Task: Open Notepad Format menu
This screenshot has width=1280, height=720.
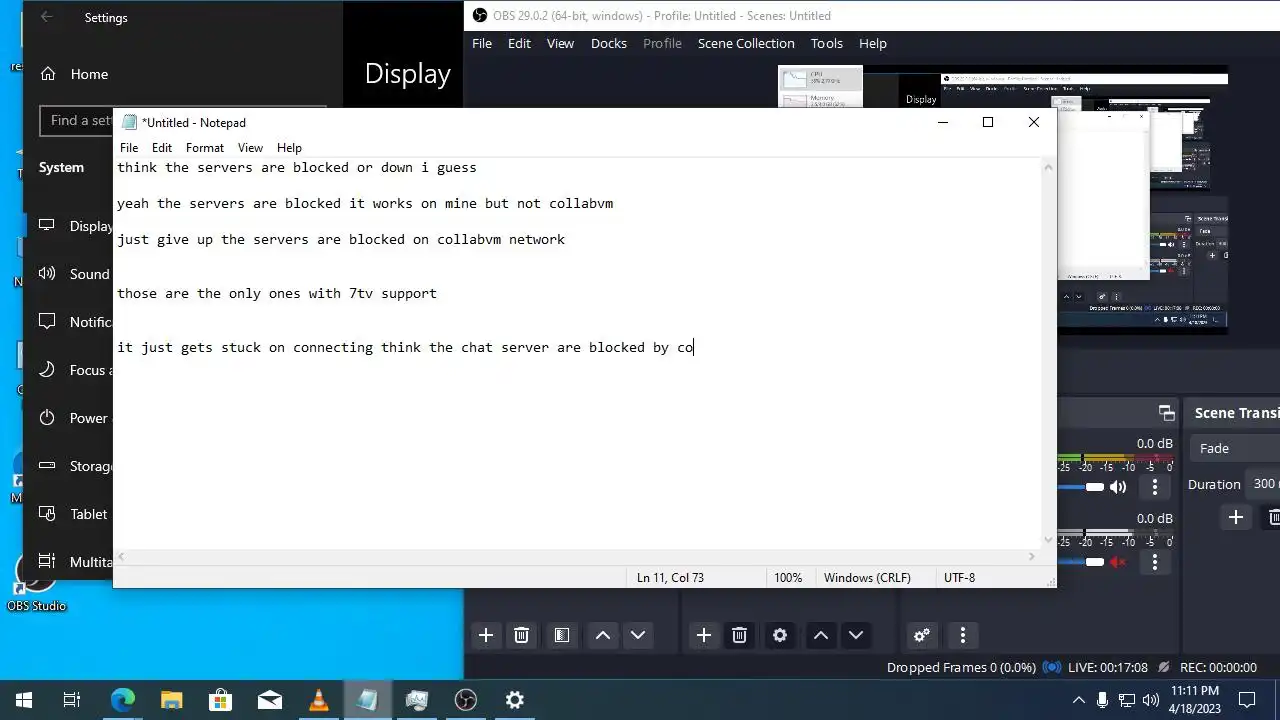Action: coord(205,147)
